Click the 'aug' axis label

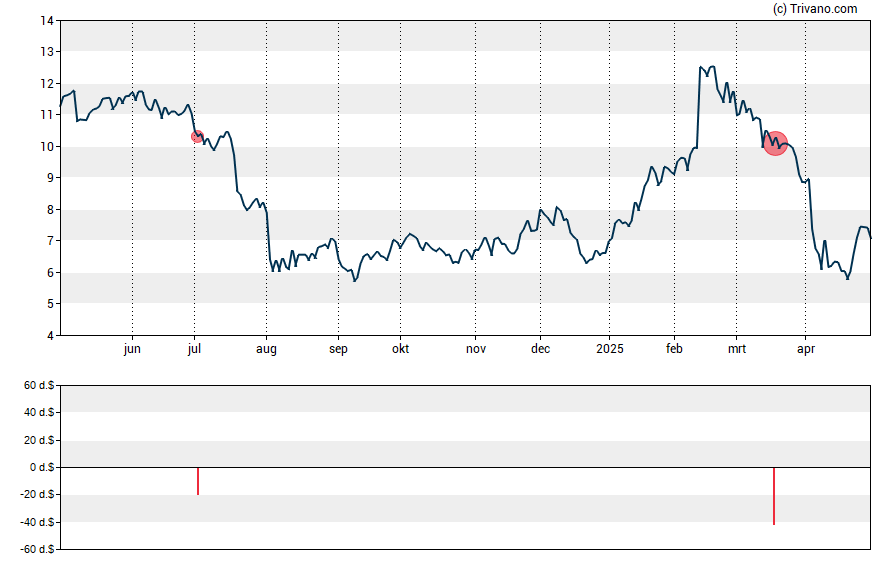click(266, 349)
